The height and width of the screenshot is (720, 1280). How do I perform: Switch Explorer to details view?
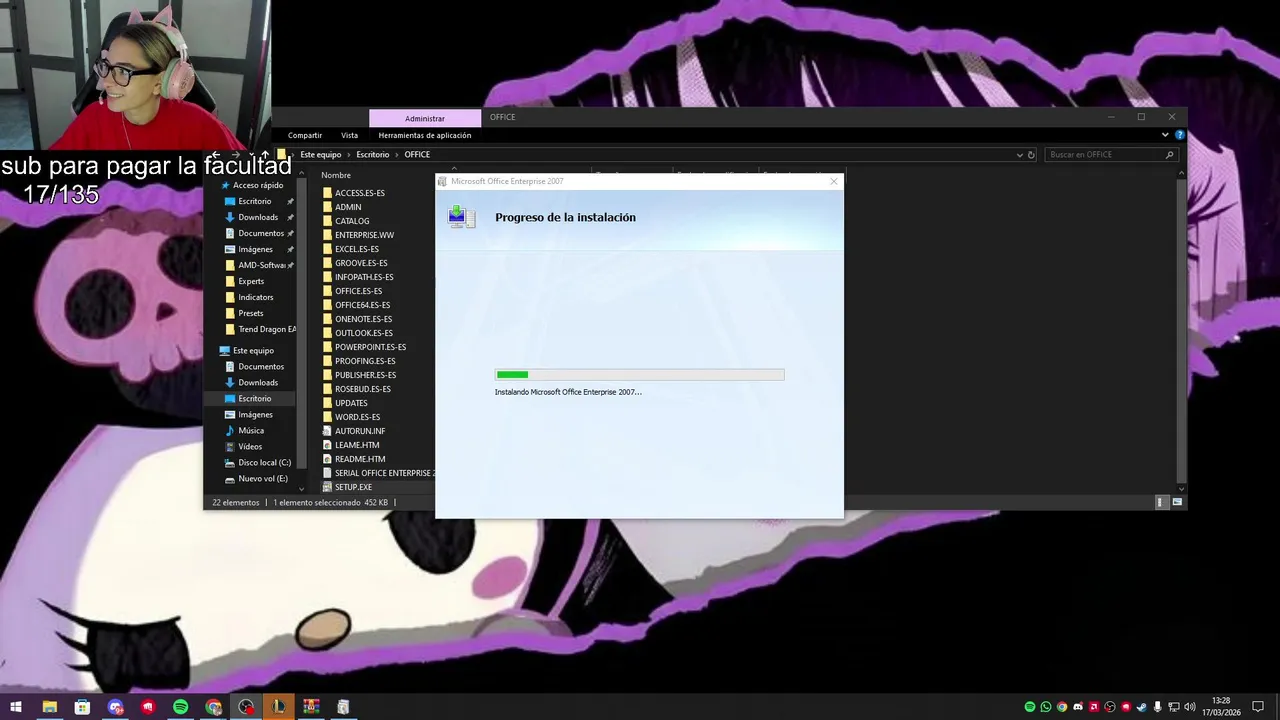[x=1161, y=502]
